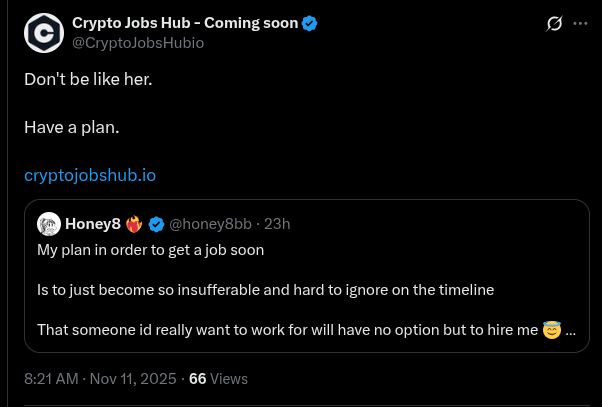Open the 66 Views count
The width and height of the screenshot is (602, 407).
click(218, 379)
